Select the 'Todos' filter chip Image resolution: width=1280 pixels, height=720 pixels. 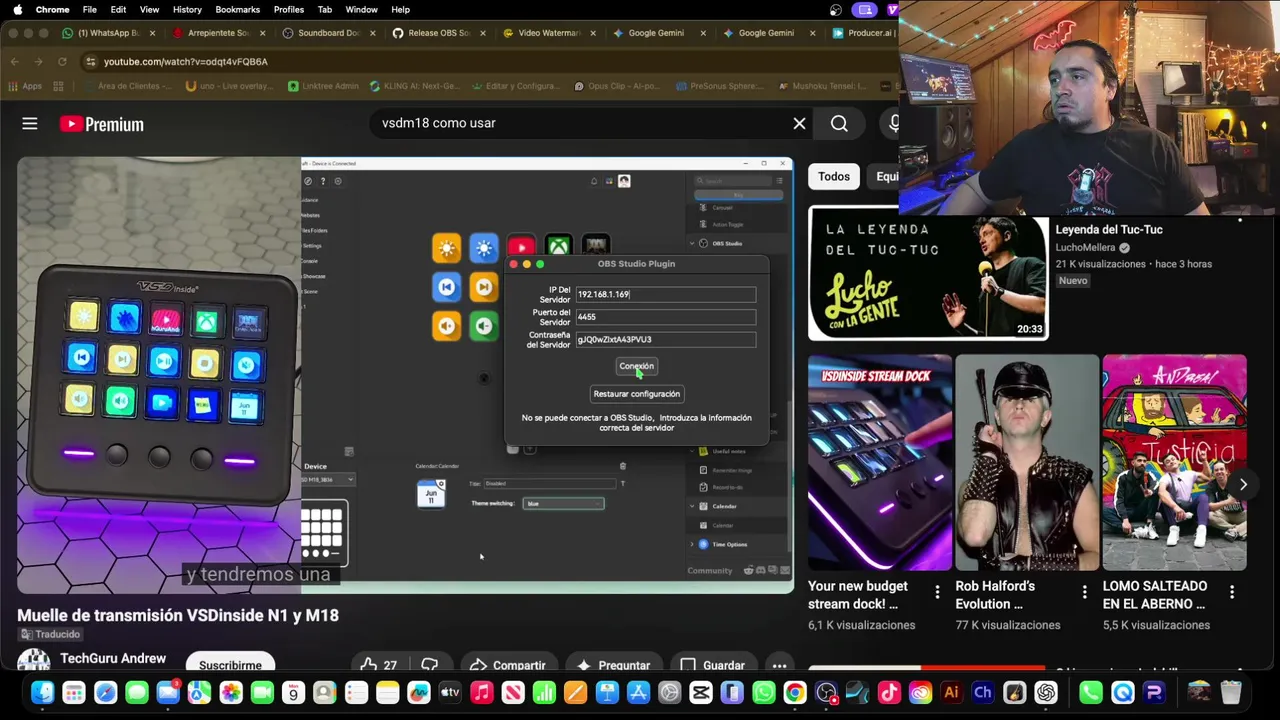pyautogui.click(x=834, y=176)
